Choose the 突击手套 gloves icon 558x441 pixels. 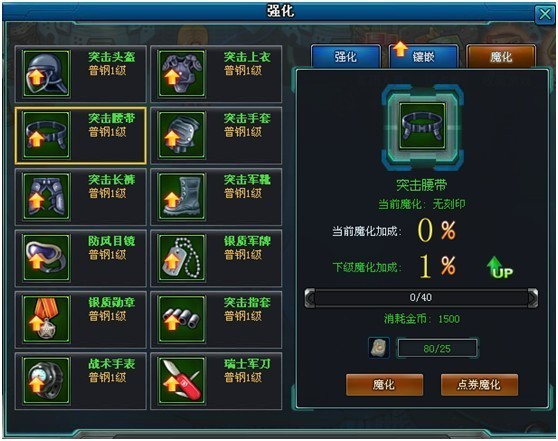point(182,135)
